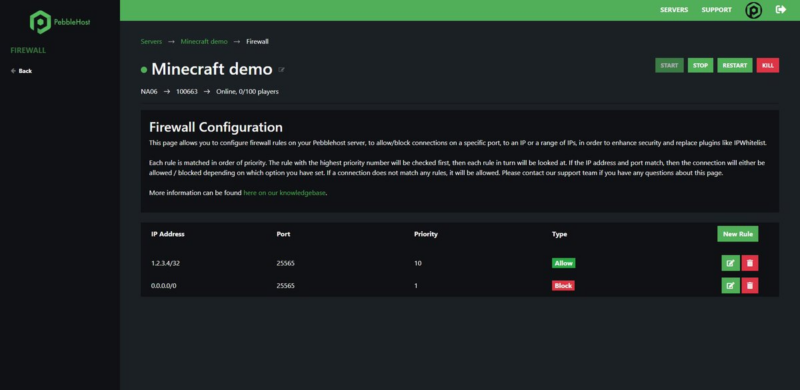Click the NA06 node label
This screenshot has width=800, height=390.
pyautogui.click(x=149, y=92)
